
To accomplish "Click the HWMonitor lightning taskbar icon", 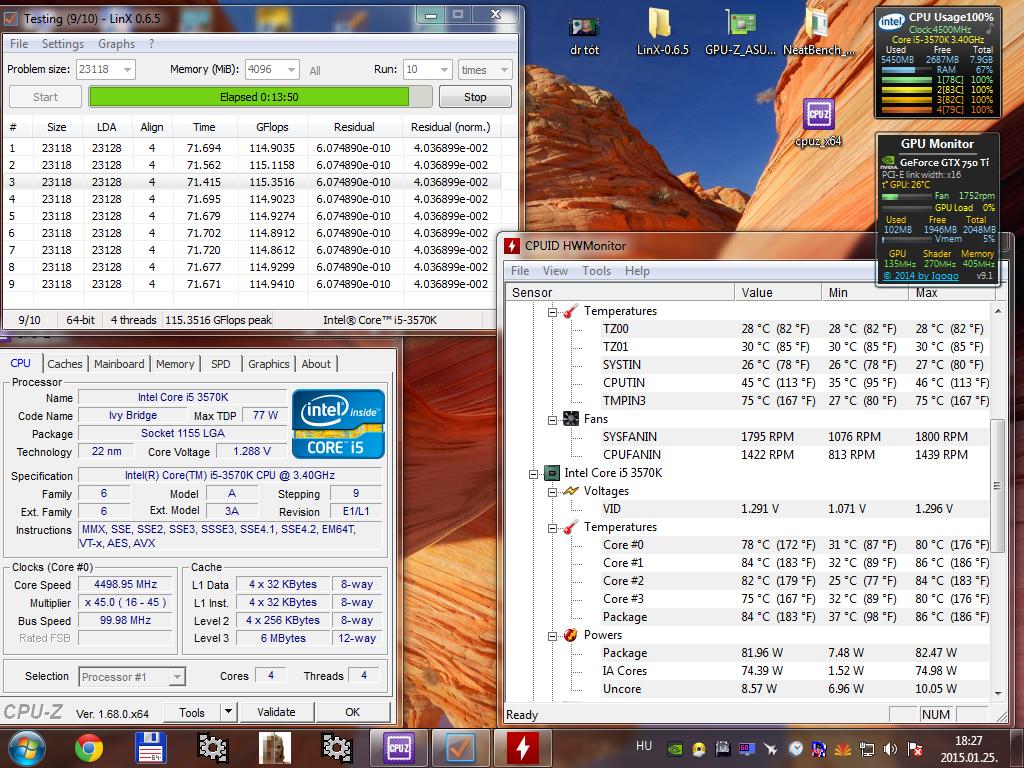I will (x=522, y=747).
